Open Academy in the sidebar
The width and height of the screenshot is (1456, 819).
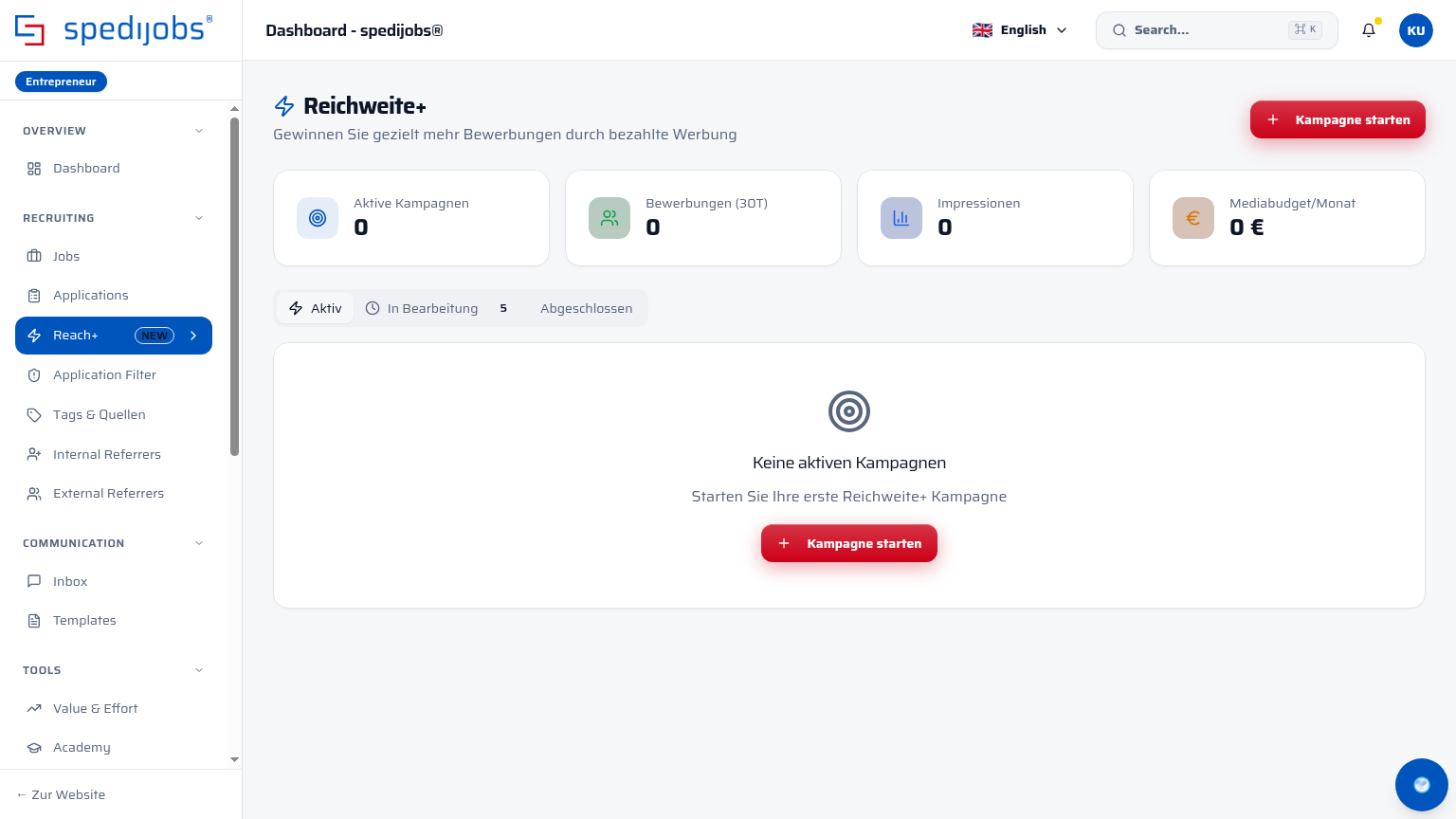tap(114, 748)
